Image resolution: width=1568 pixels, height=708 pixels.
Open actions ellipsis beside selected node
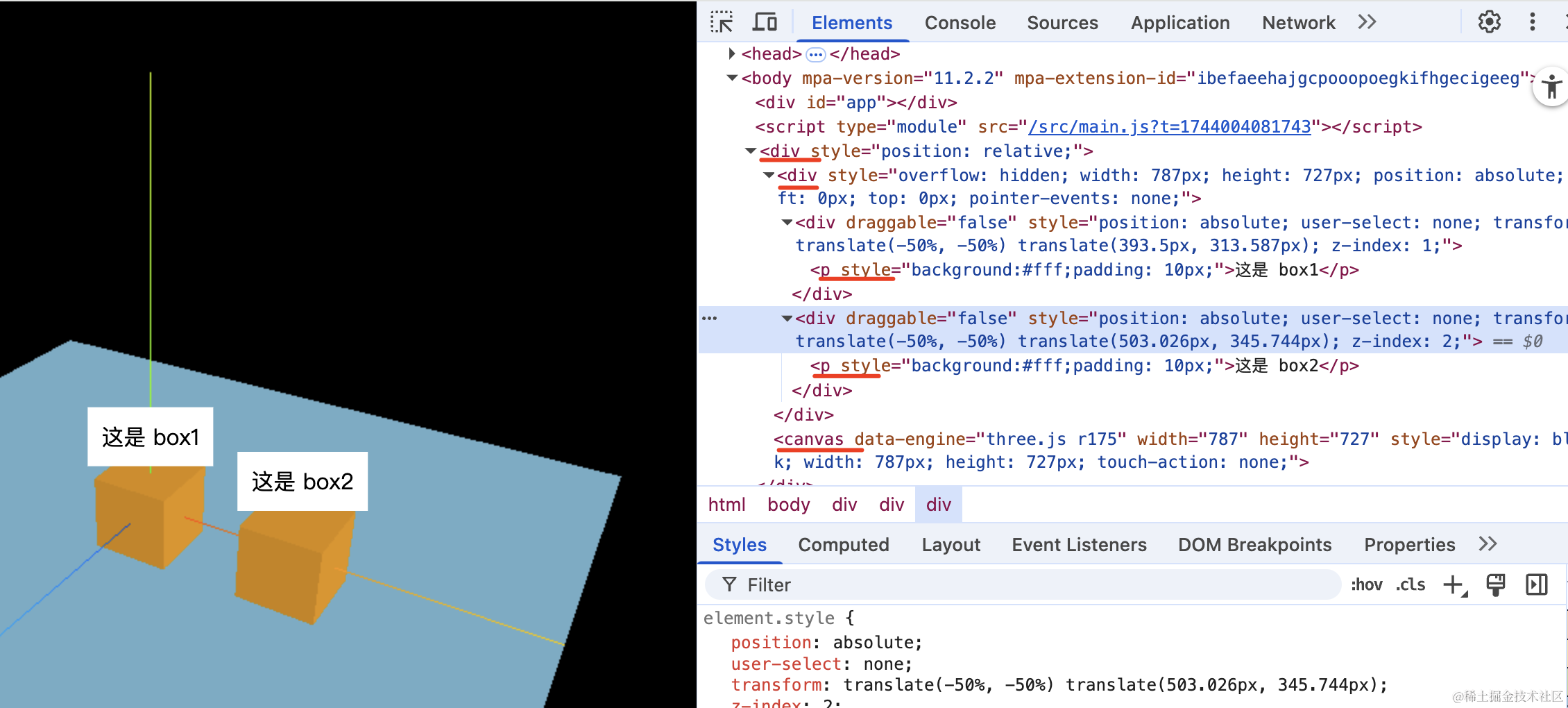click(x=709, y=319)
